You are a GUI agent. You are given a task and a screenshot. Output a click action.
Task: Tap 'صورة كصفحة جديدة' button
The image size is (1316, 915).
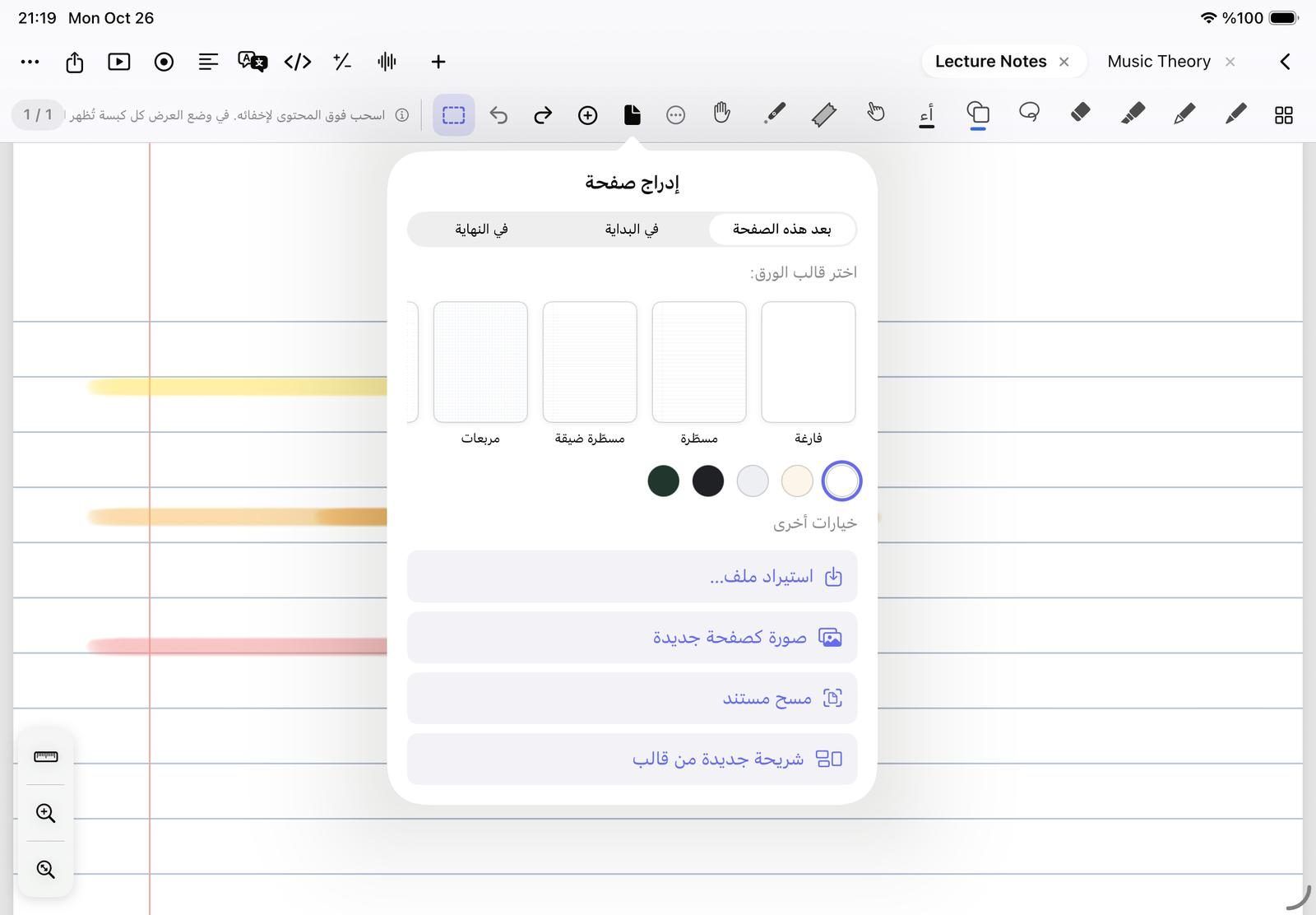pos(632,637)
